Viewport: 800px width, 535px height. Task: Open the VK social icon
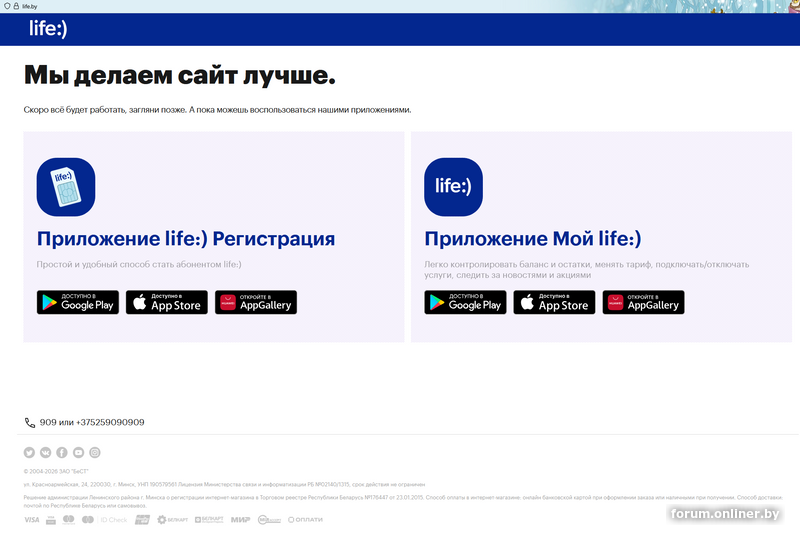pyautogui.click(x=45, y=452)
